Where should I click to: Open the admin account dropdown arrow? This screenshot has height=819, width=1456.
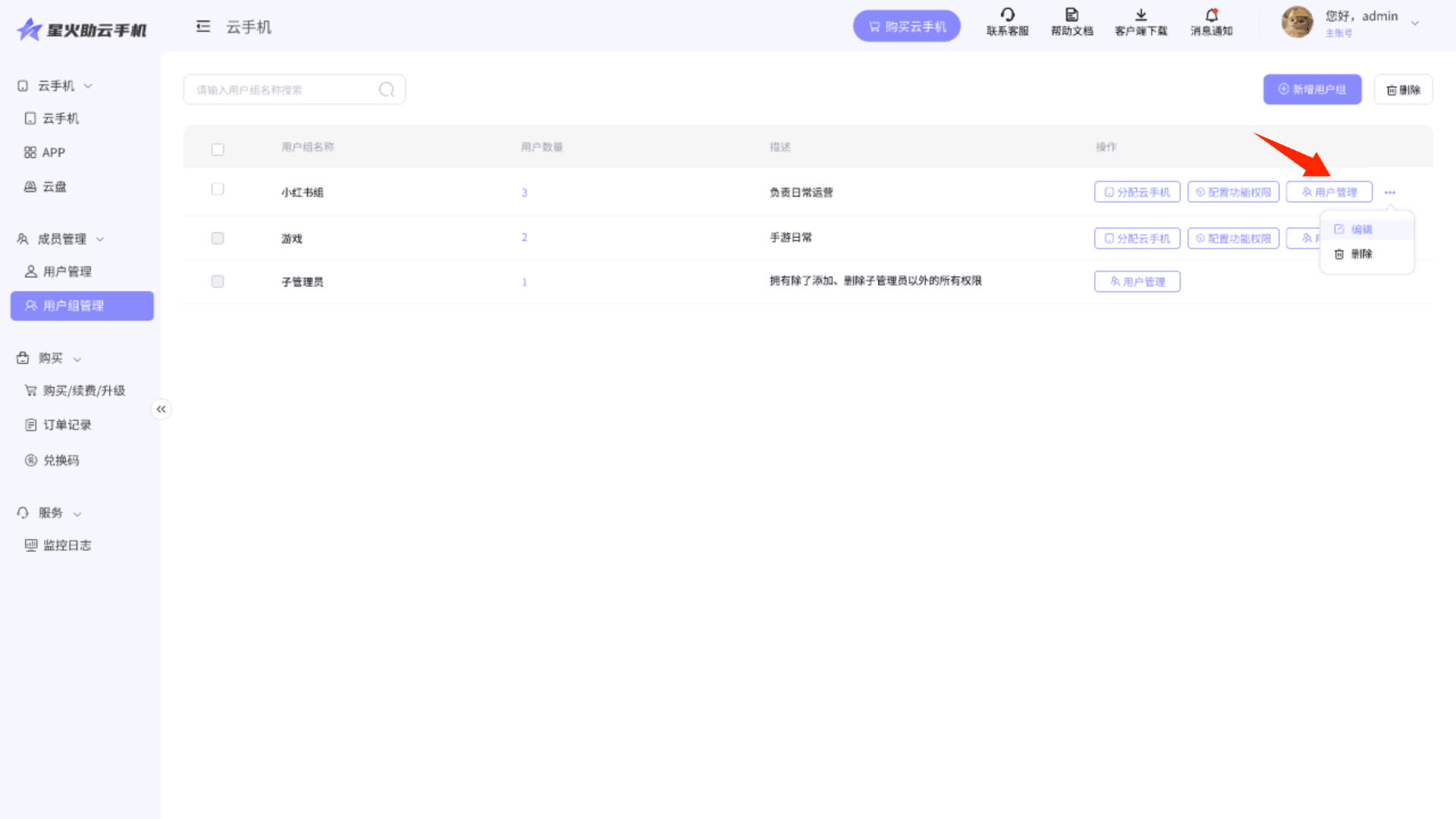(1414, 24)
